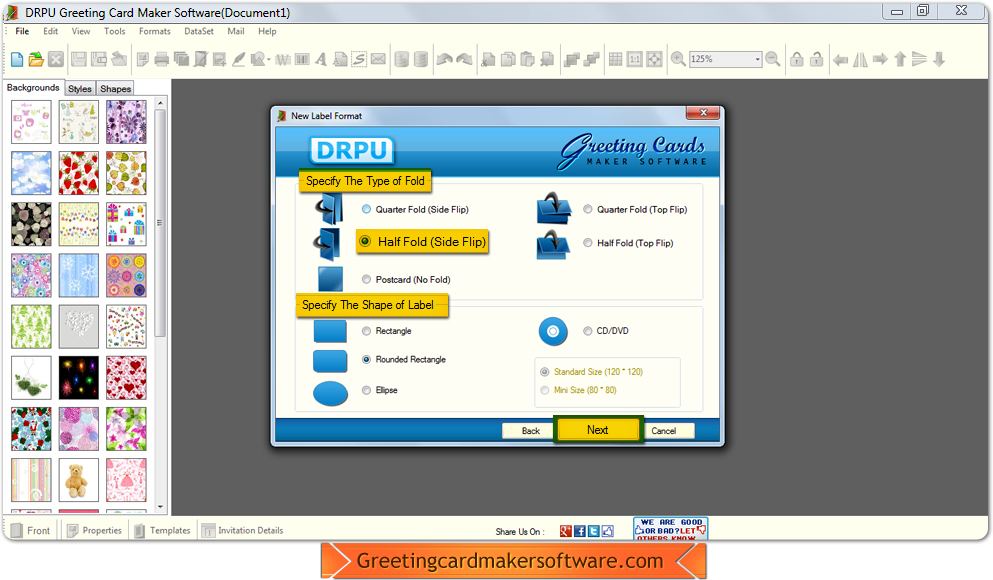This screenshot has height=580, width=993.
Task: Click the closed padlock lock icon
Action: click(797, 60)
